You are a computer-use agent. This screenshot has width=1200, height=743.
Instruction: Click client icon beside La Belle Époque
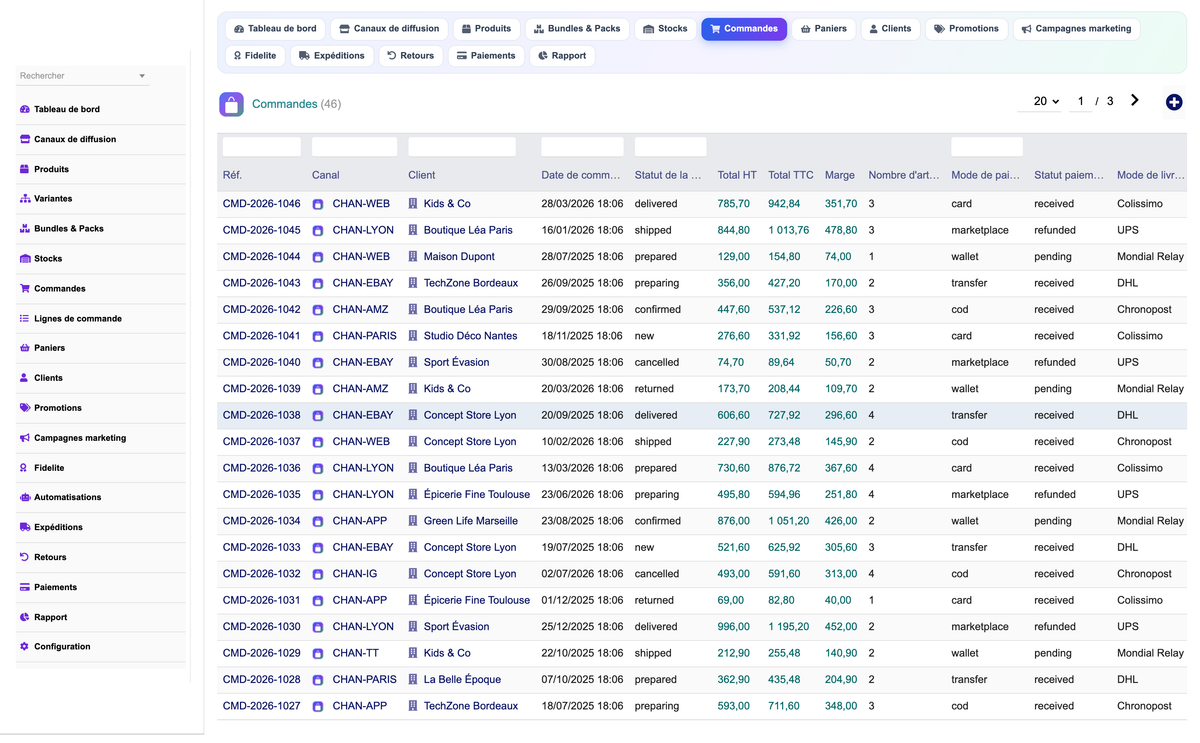pos(413,680)
